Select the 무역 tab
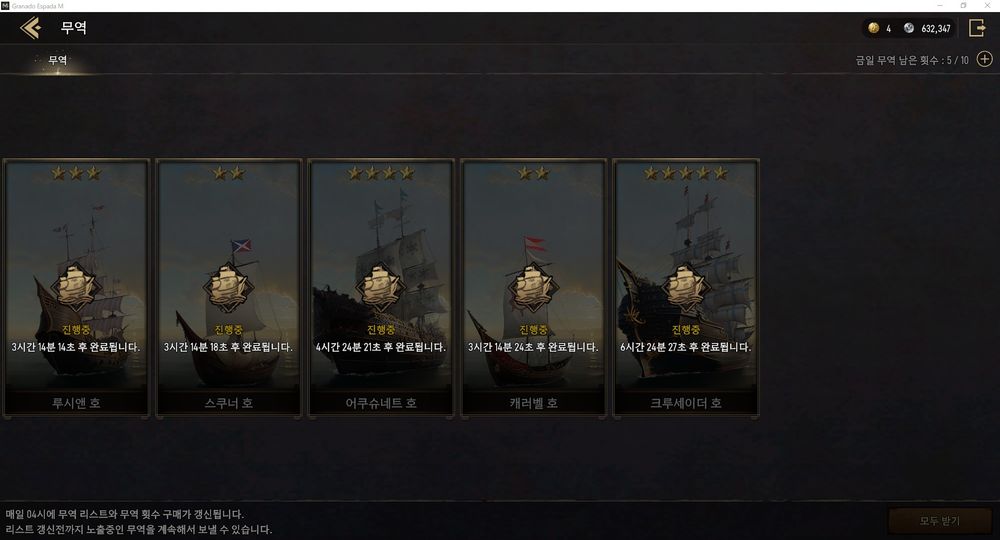 click(x=57, y=60)
